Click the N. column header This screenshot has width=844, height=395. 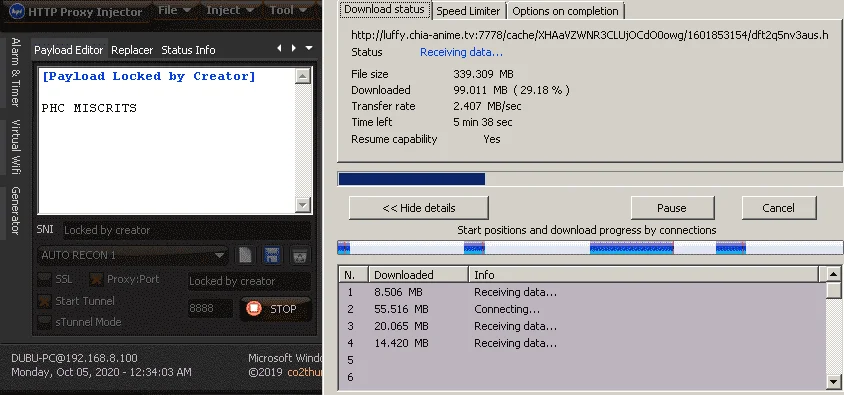click(x=354, y=274)
